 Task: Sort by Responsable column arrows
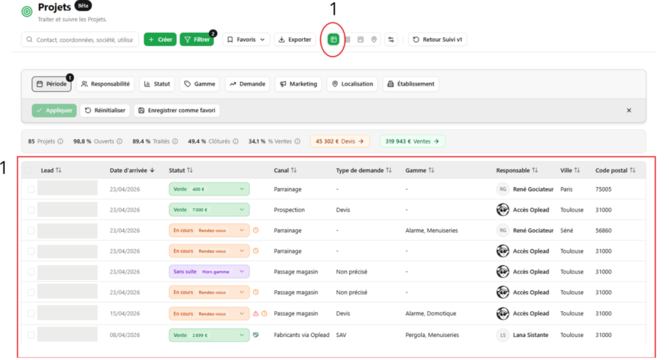[535, 170]
